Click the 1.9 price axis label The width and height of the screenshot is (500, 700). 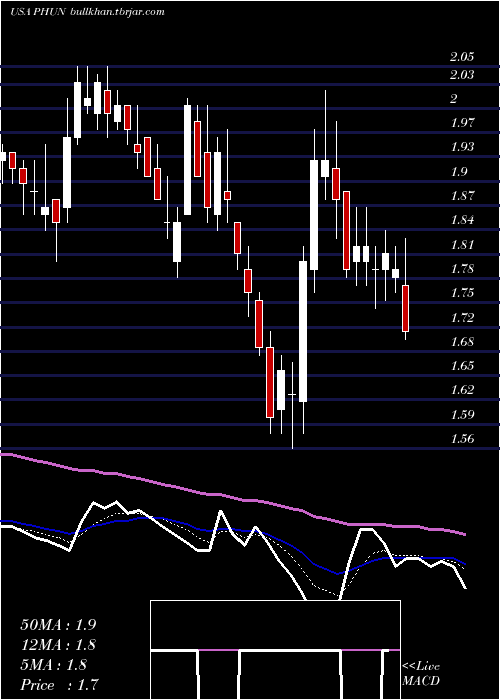point(459,172)
